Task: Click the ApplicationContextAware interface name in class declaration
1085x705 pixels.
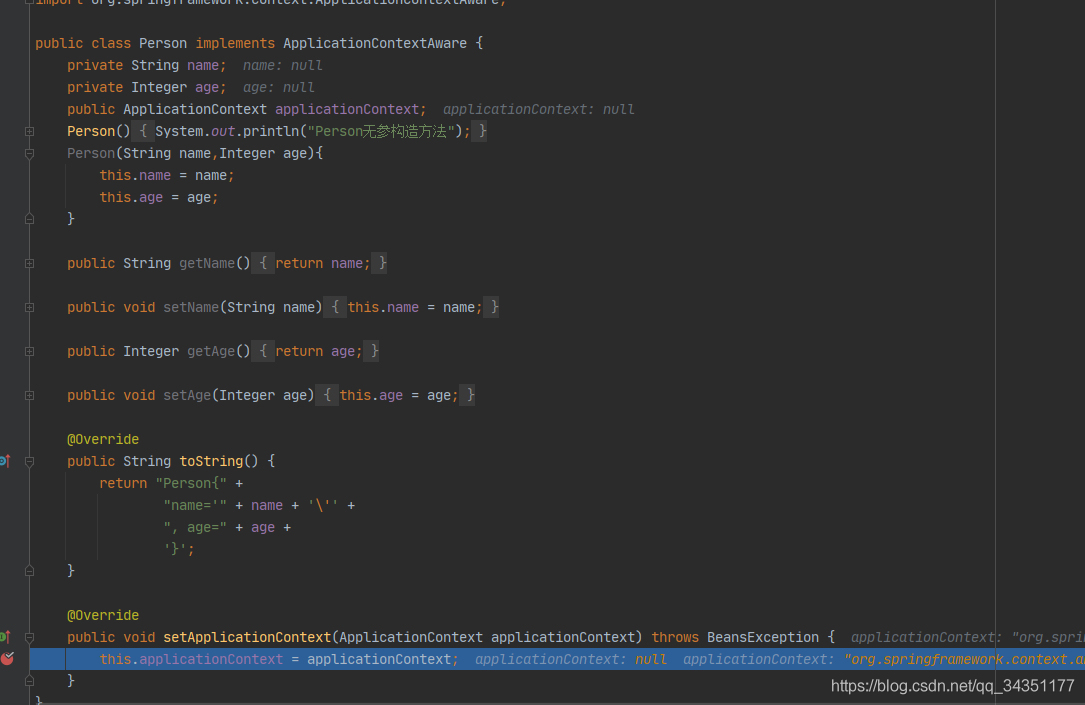Action: click(x=375, y=43)
